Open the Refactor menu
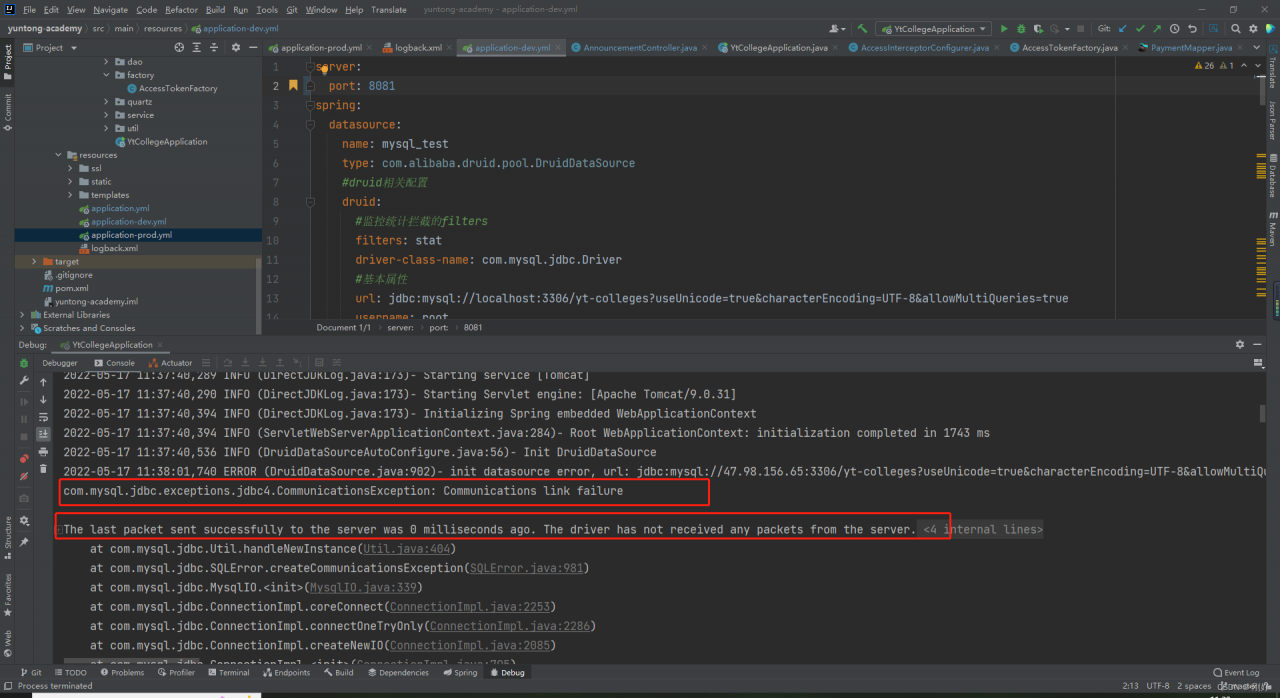The image size is (1280, 698). tap(181, 10)
